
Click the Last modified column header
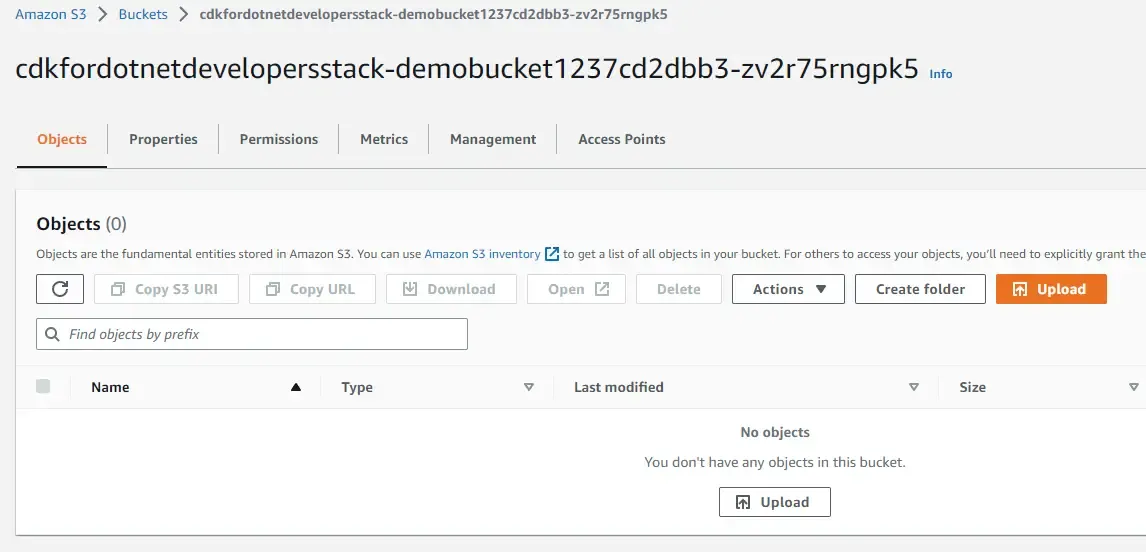[x=618, y=387]
